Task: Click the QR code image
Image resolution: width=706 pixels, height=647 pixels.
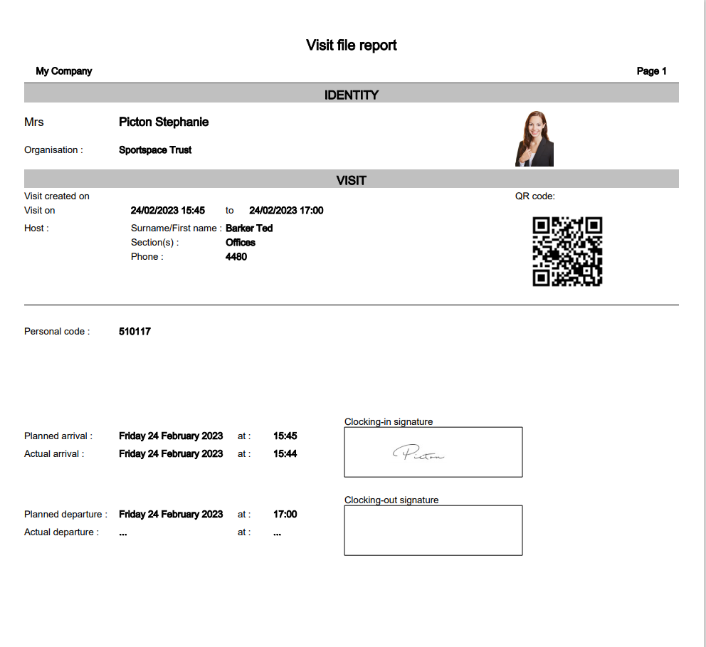Action: tap(567, 251)
